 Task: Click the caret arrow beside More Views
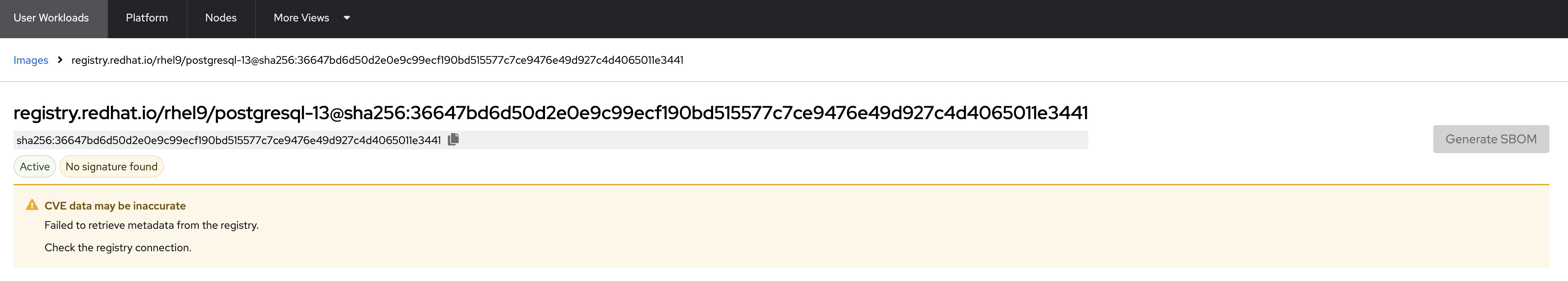[347, 18]
